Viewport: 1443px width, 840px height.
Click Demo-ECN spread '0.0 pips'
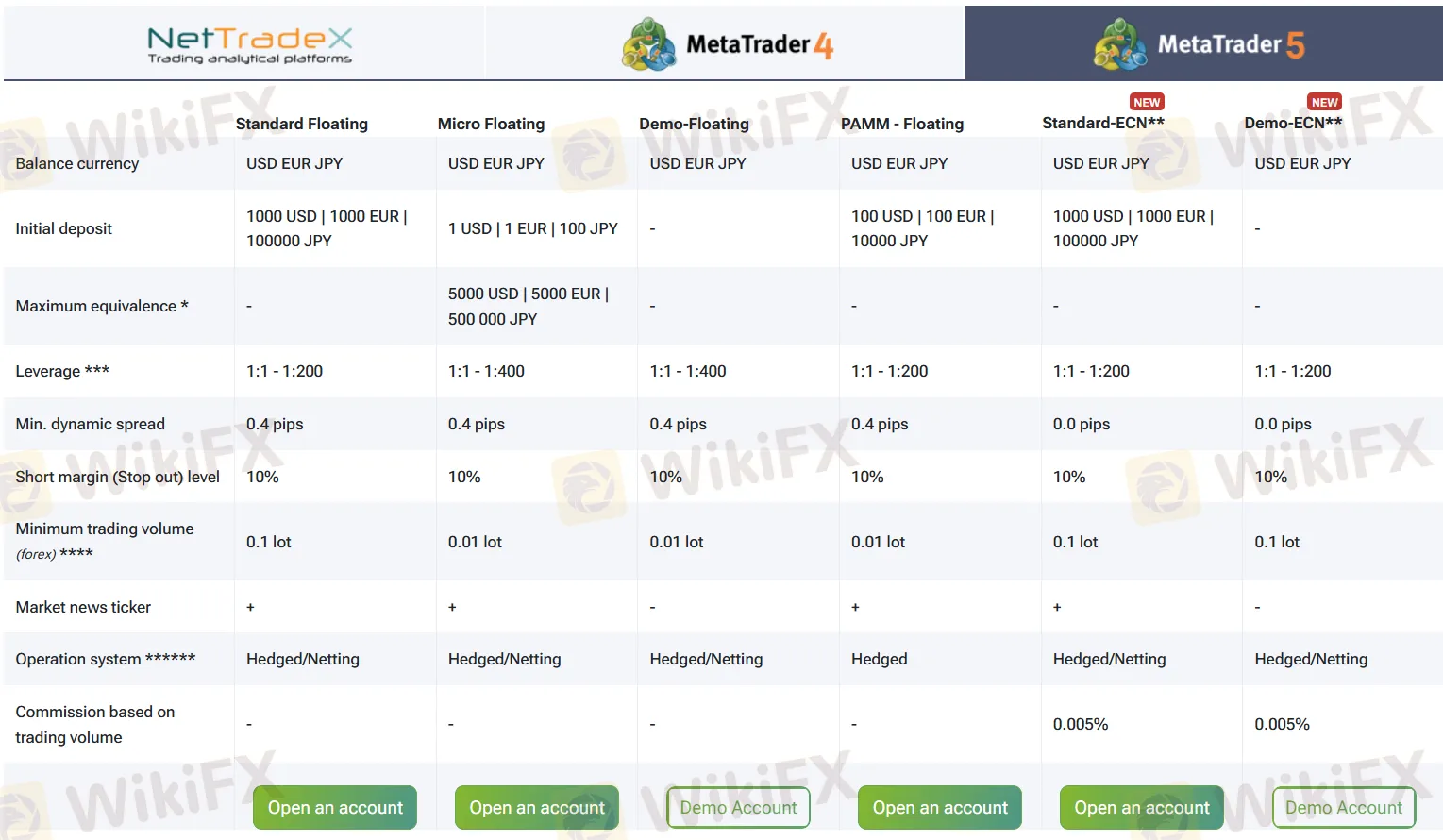pos(1283,424)
